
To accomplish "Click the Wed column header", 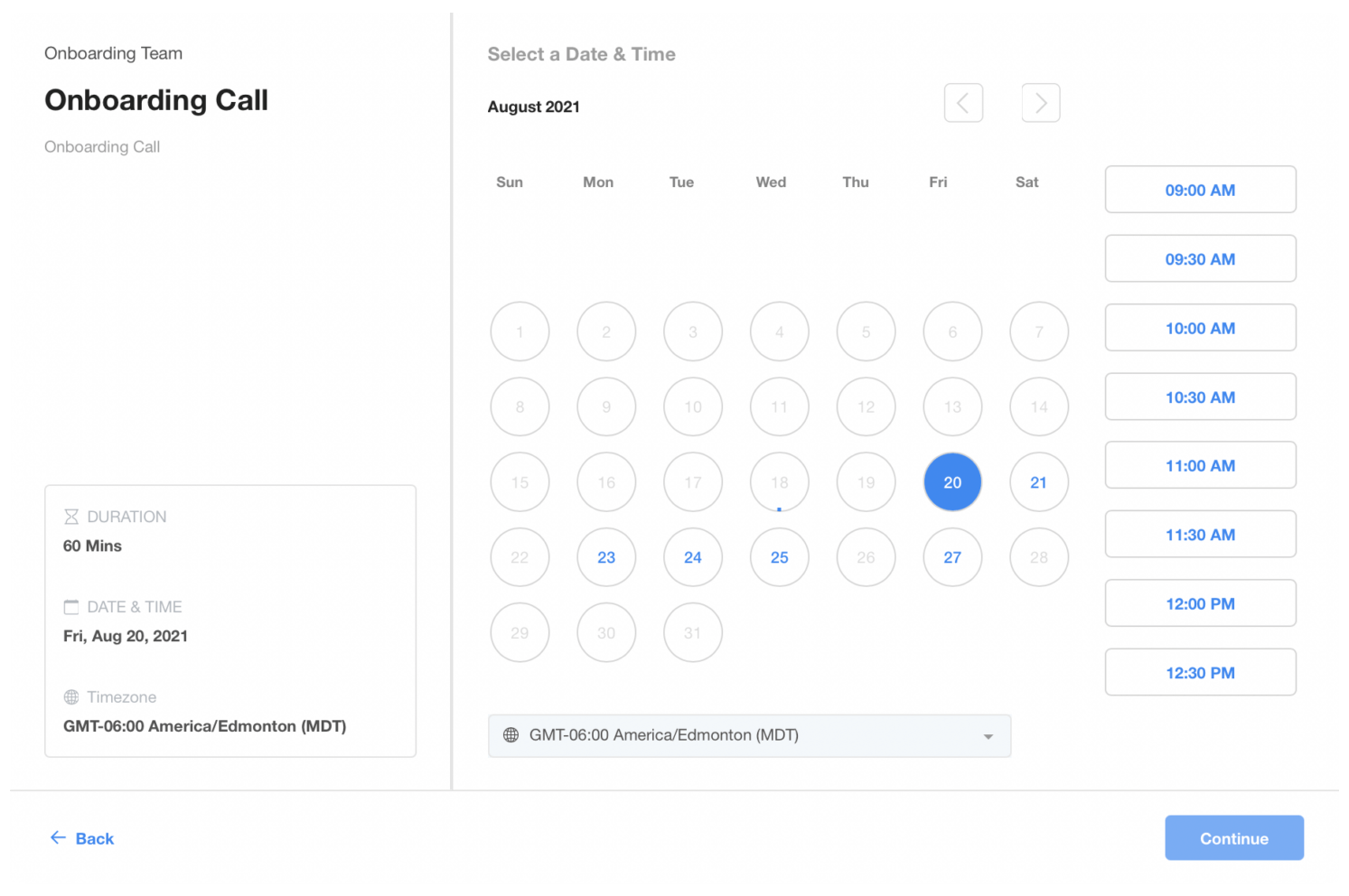I will point(771,182).
